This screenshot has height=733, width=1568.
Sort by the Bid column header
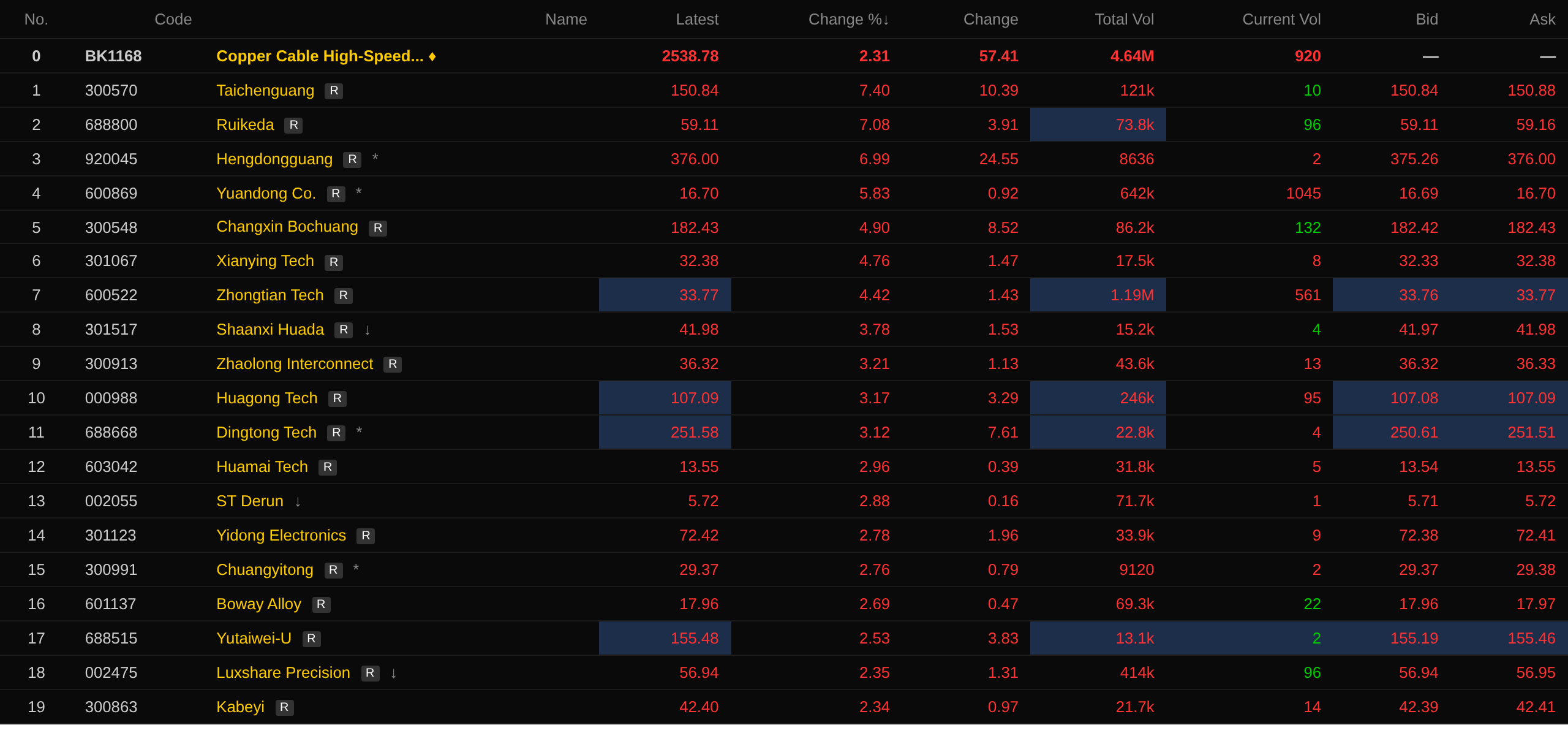[1427, 20]
